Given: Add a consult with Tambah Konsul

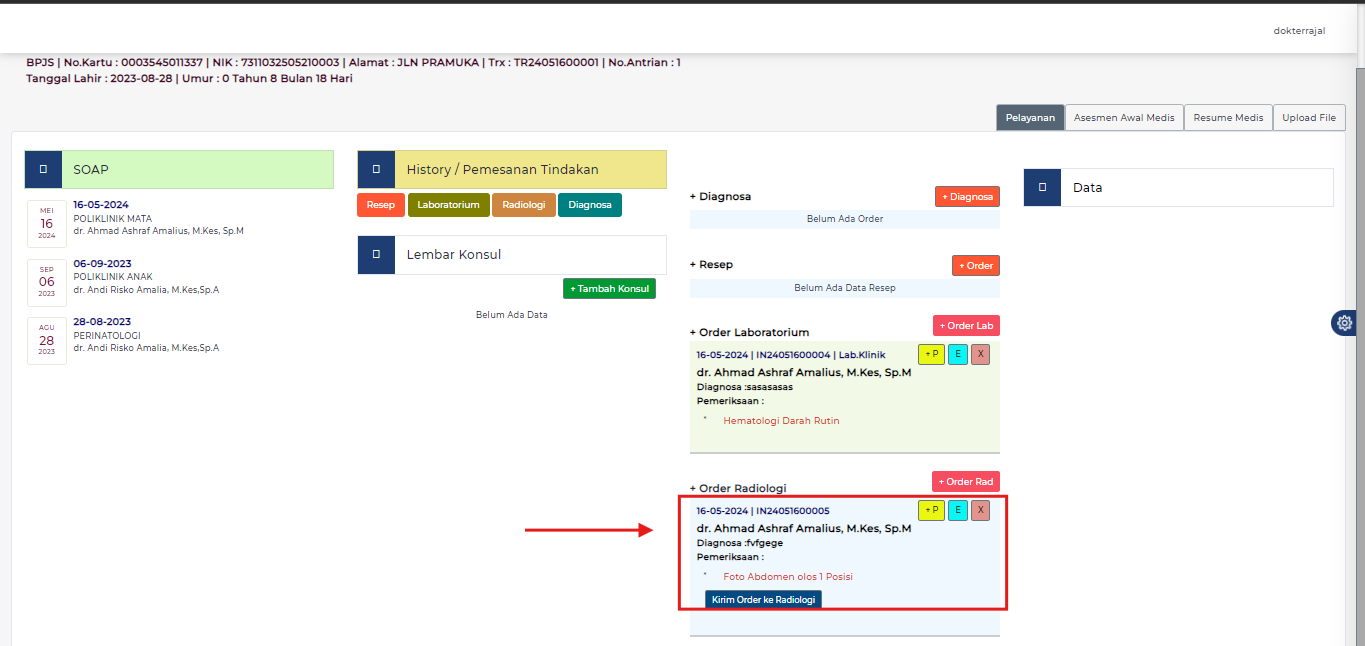Looking at the screenshot, I should click(609, 289).
